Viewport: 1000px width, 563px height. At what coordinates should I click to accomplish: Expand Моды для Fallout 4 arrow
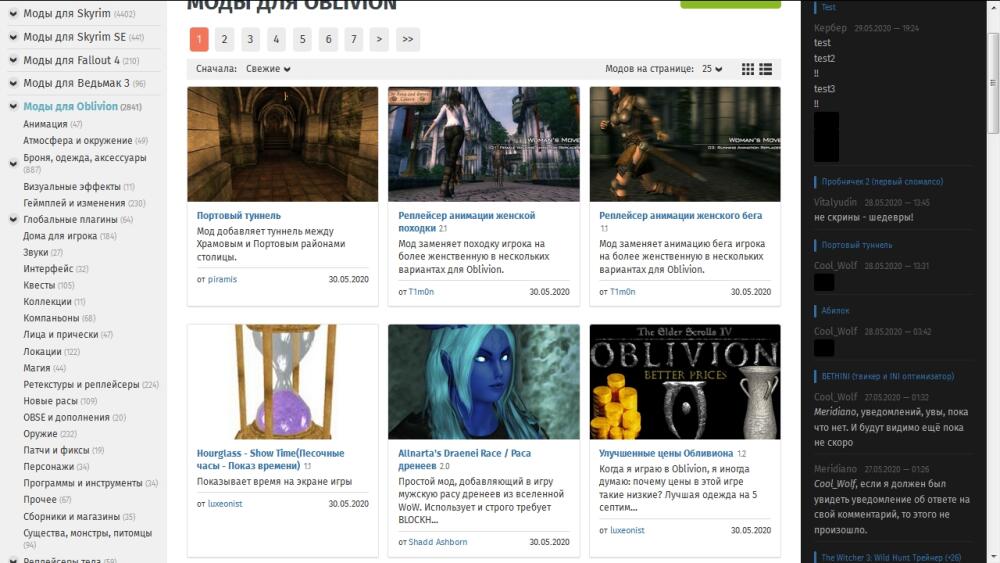(x=13, y=60)
